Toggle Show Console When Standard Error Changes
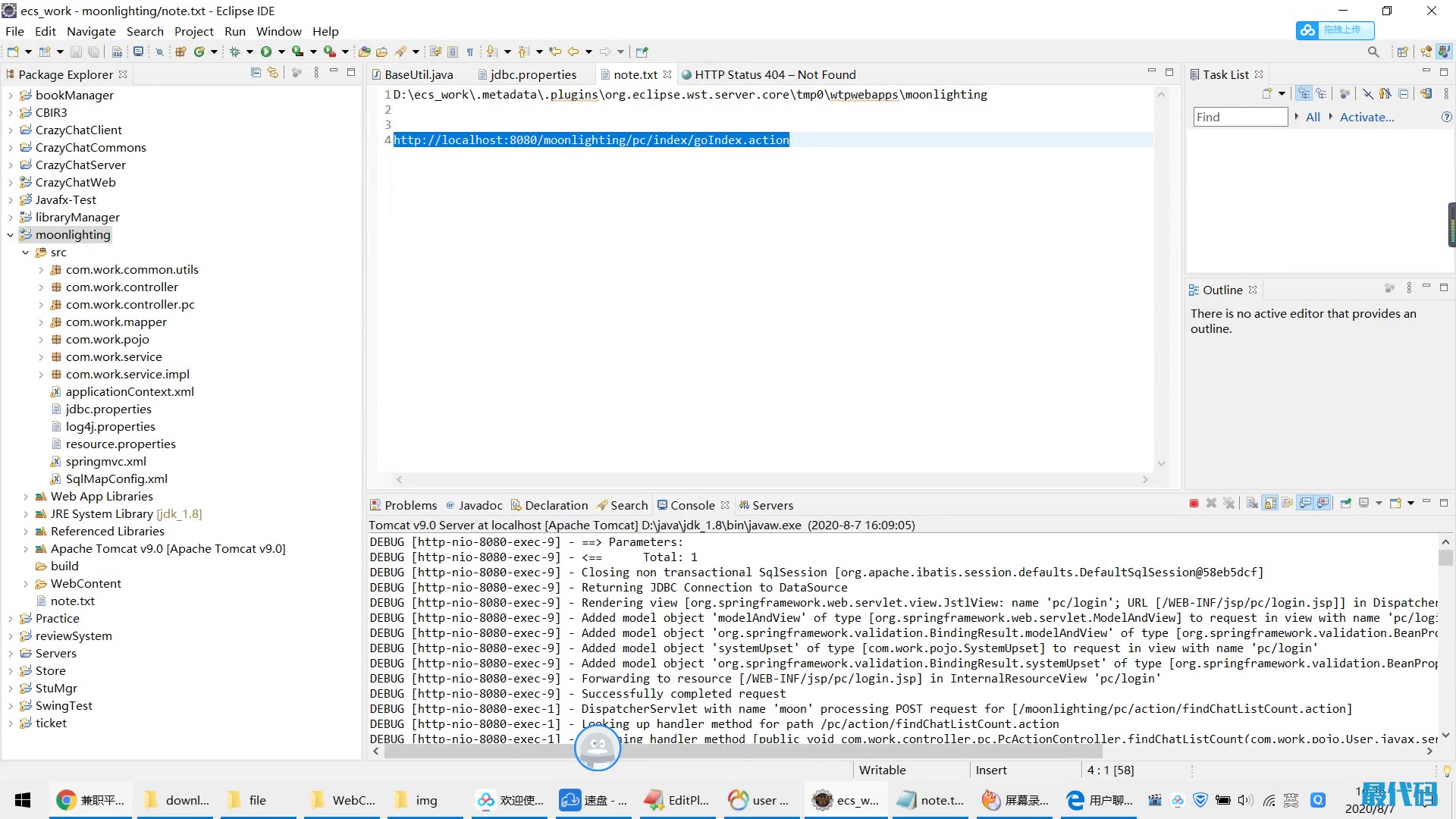 pyautogui.click(x=1323, y=504)
